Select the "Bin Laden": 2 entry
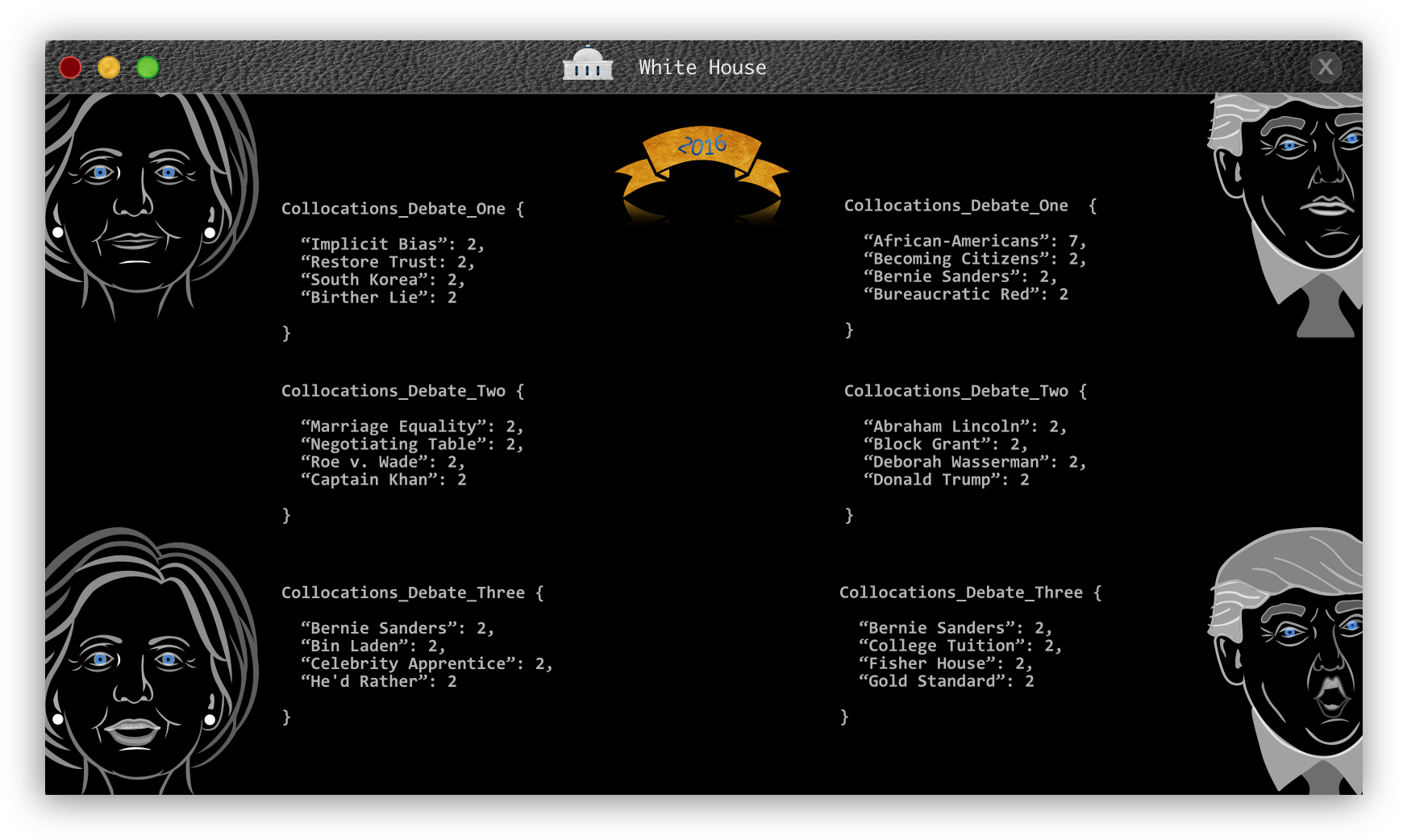Screen dimensions: 1403x840 [x=373, y=646]
